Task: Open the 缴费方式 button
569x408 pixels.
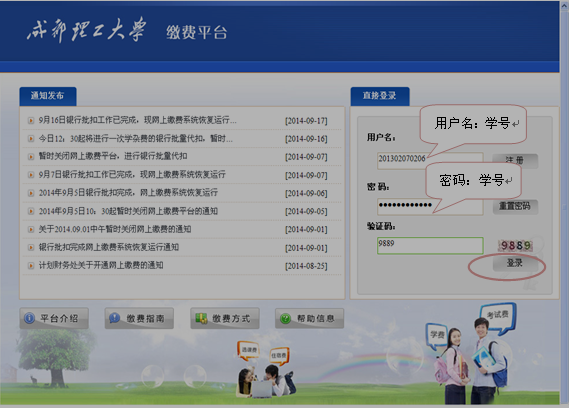Action: point(225,318)
